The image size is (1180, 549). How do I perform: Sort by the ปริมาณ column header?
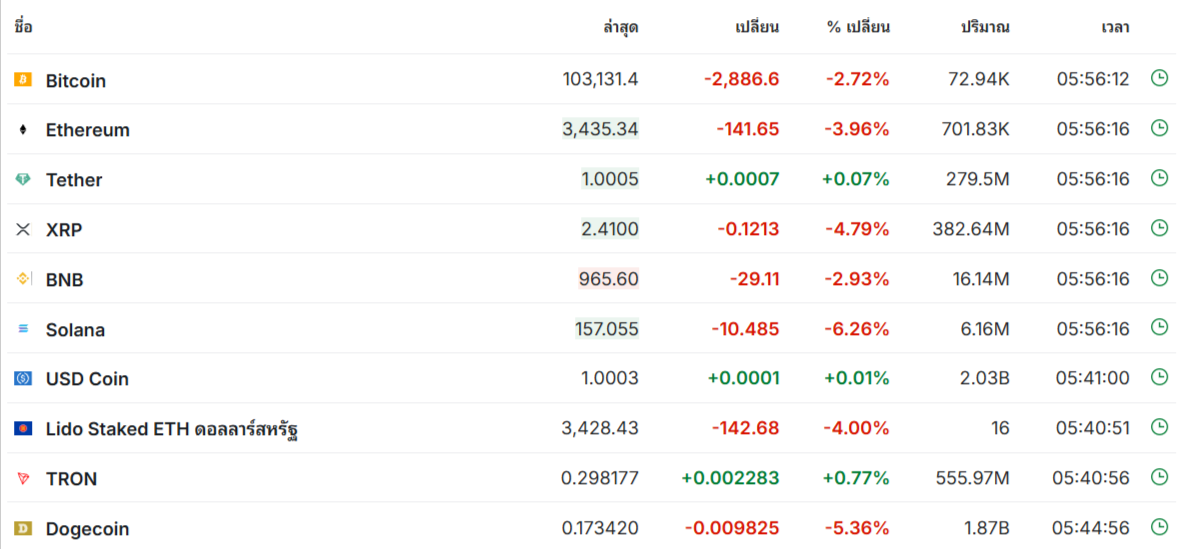point(984,27)
